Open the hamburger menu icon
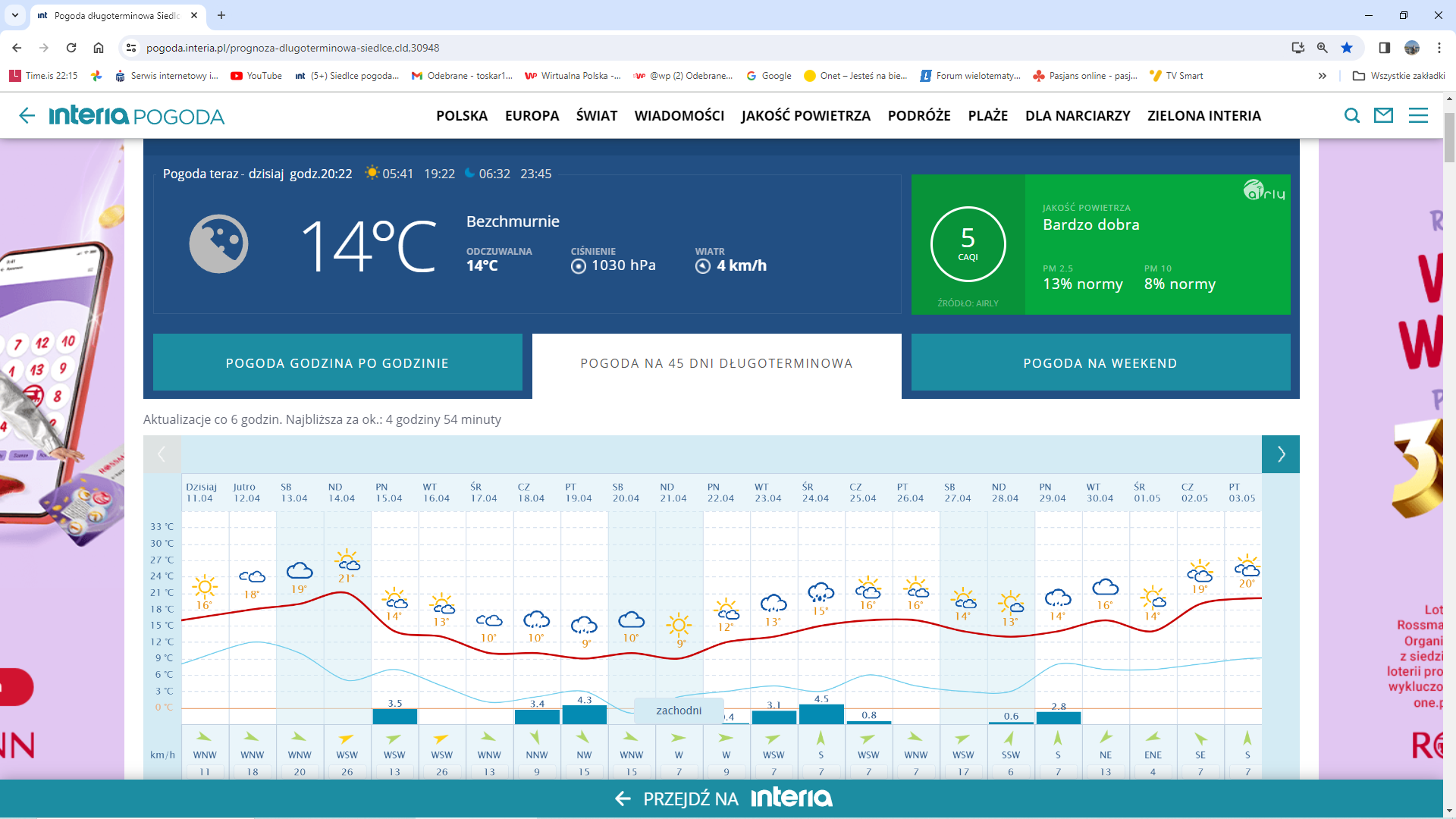 [1418, 115]
